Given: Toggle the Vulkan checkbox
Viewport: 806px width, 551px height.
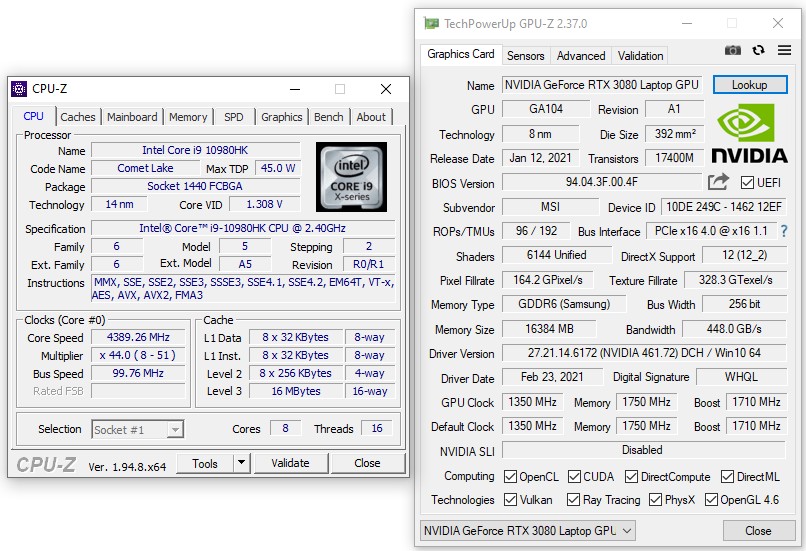Looking at the screenshot, I should [x=511, y=500].
